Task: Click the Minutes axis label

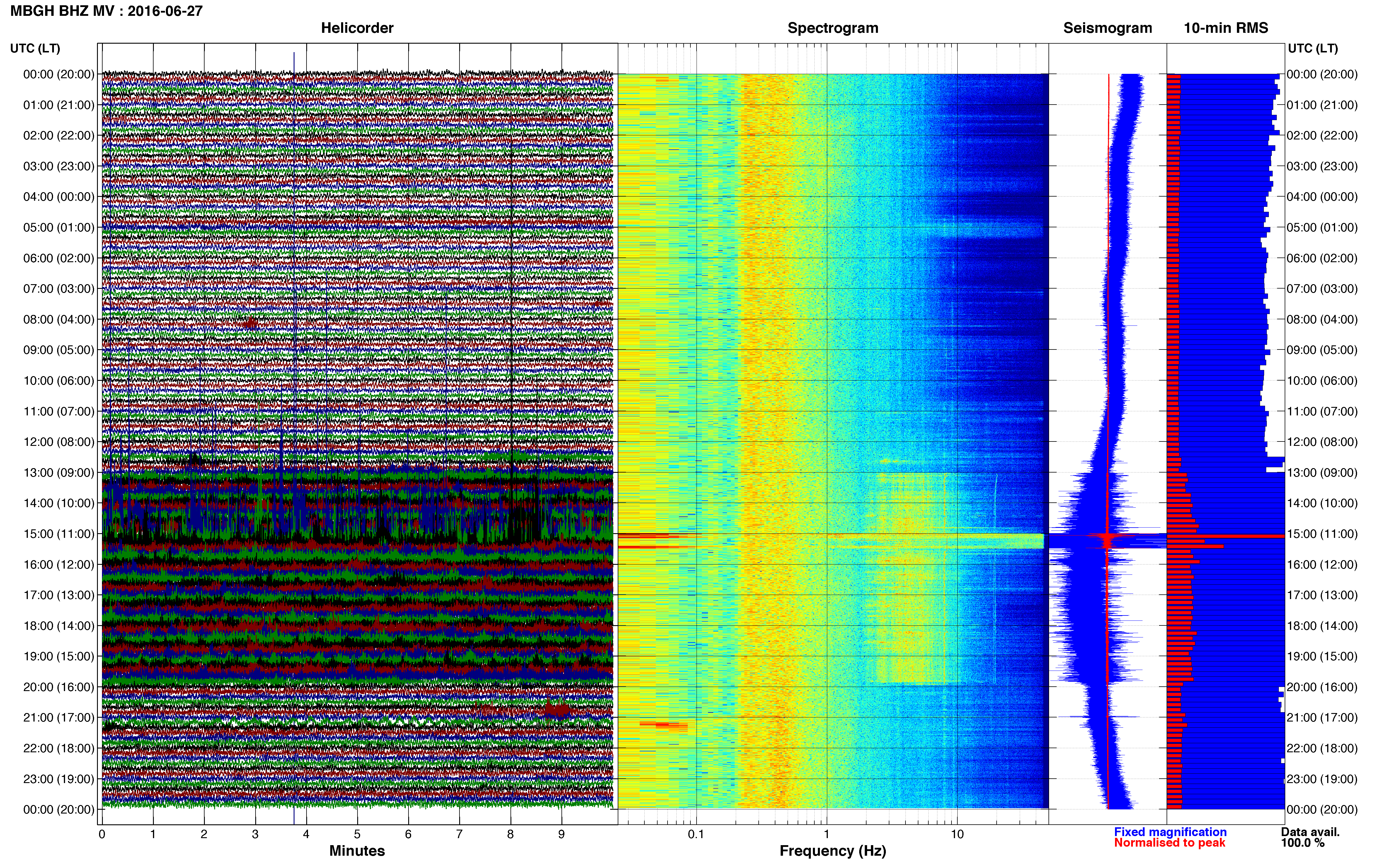Action: point(357,851)
